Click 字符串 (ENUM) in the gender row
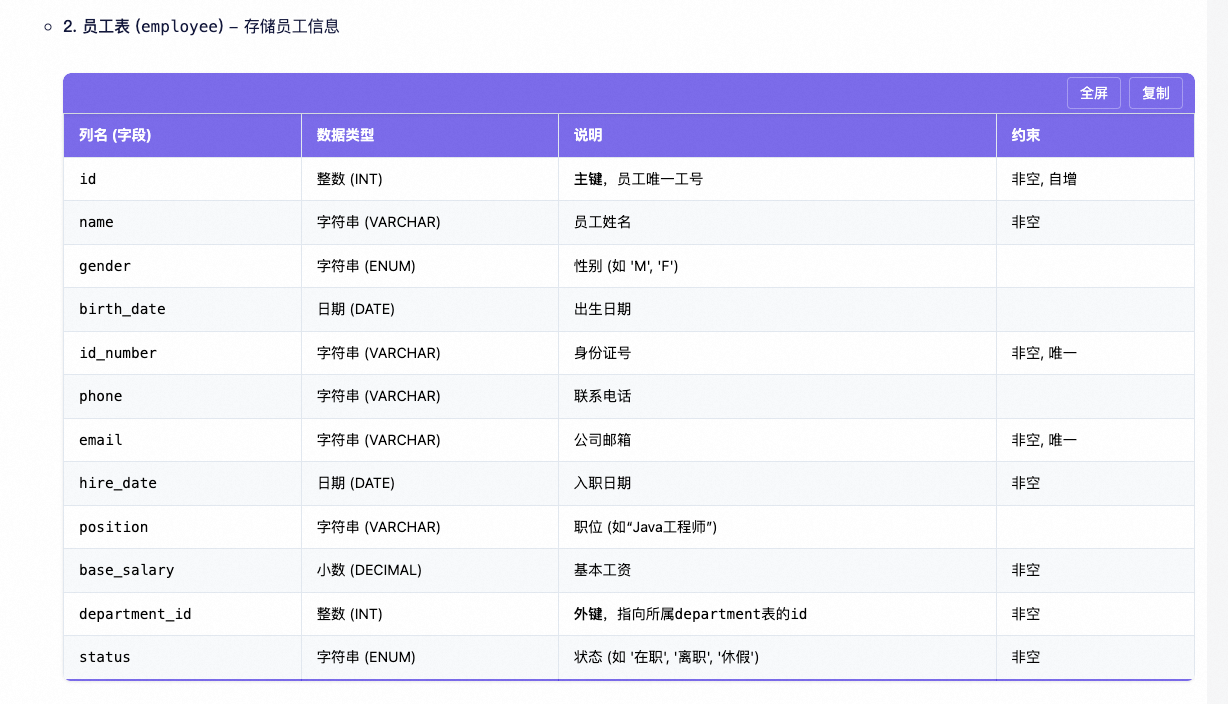The height and width of the screenshot is (704, 1228). (x=430, y=266)
